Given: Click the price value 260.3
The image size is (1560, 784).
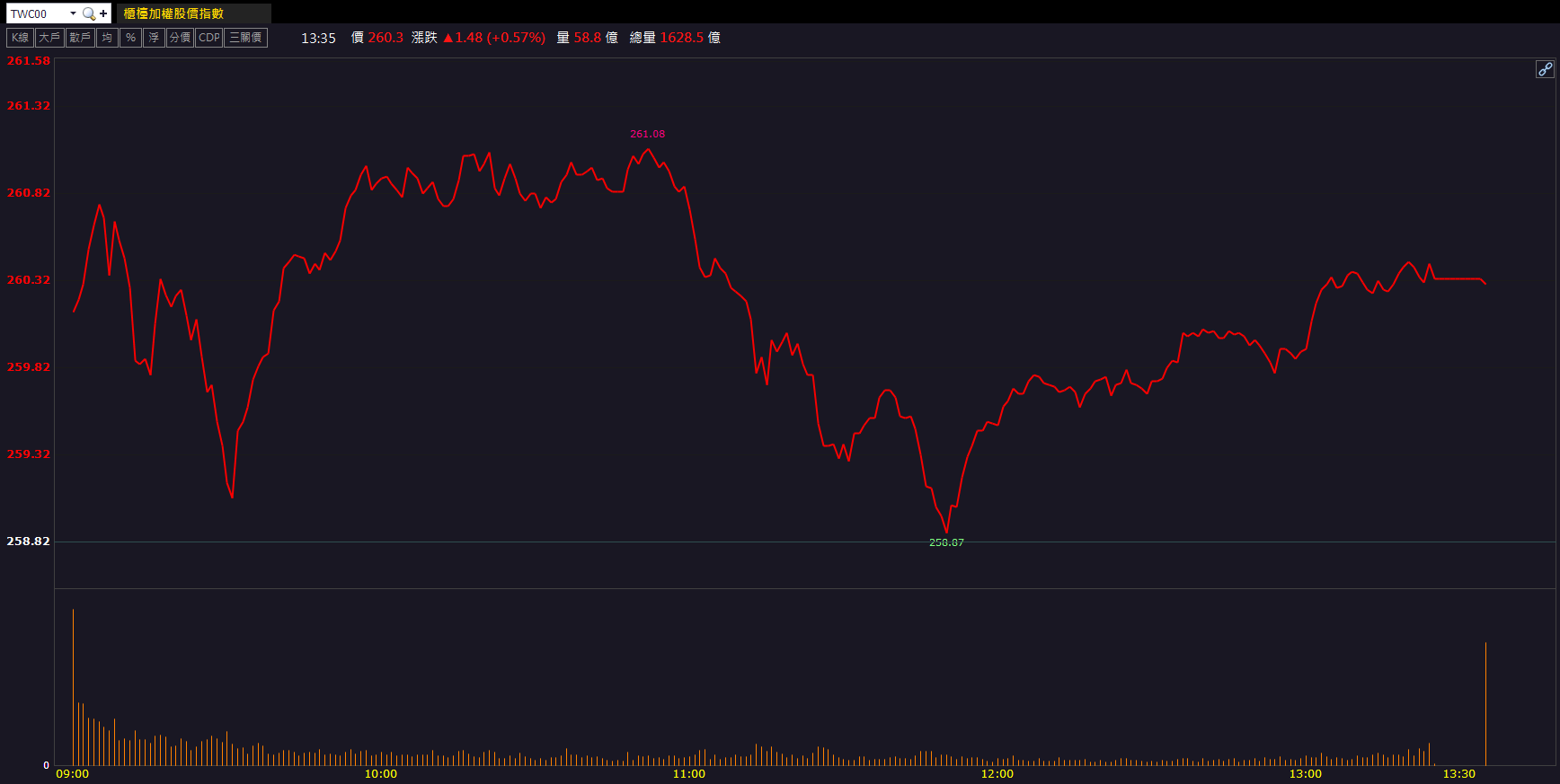Looking at the screenshot, I should click(386, 38).
